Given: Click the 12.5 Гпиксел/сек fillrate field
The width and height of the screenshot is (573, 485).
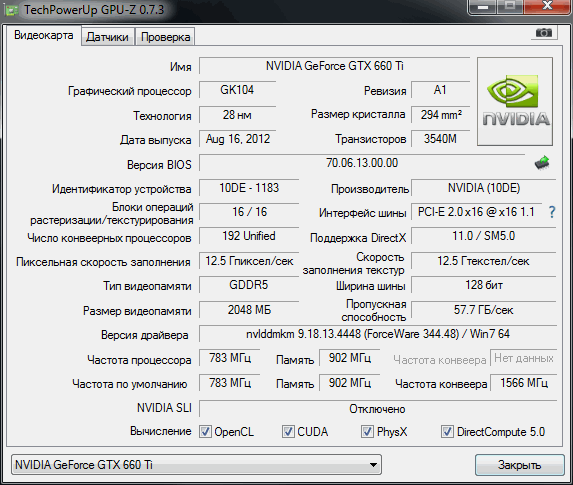Looking at the screenshot, I should [x=249, y=261].
